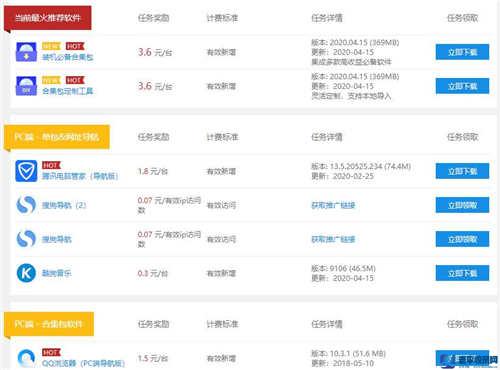The width and height of the screenshot is (500, 370).
Task: Click the HOT badge on QQ浏览器
Action: coord(51,352)
